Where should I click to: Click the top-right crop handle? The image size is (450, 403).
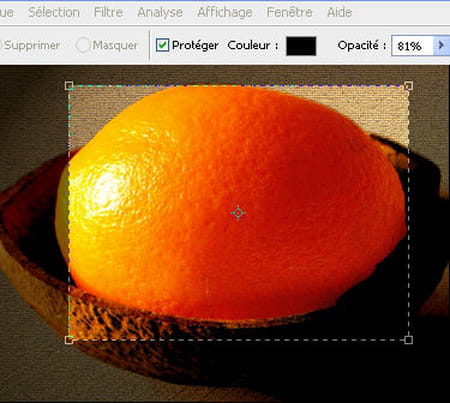(x=409, y=86)
